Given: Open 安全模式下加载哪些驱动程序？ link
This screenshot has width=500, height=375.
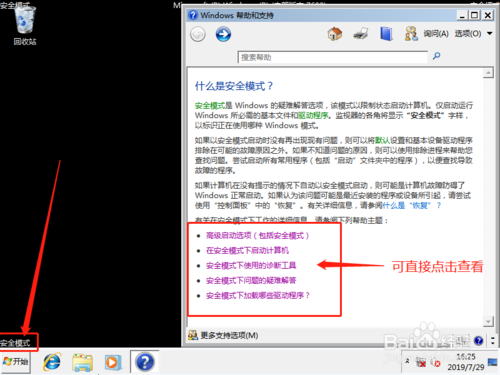Looking at the screenshot, I should [258, 296].
